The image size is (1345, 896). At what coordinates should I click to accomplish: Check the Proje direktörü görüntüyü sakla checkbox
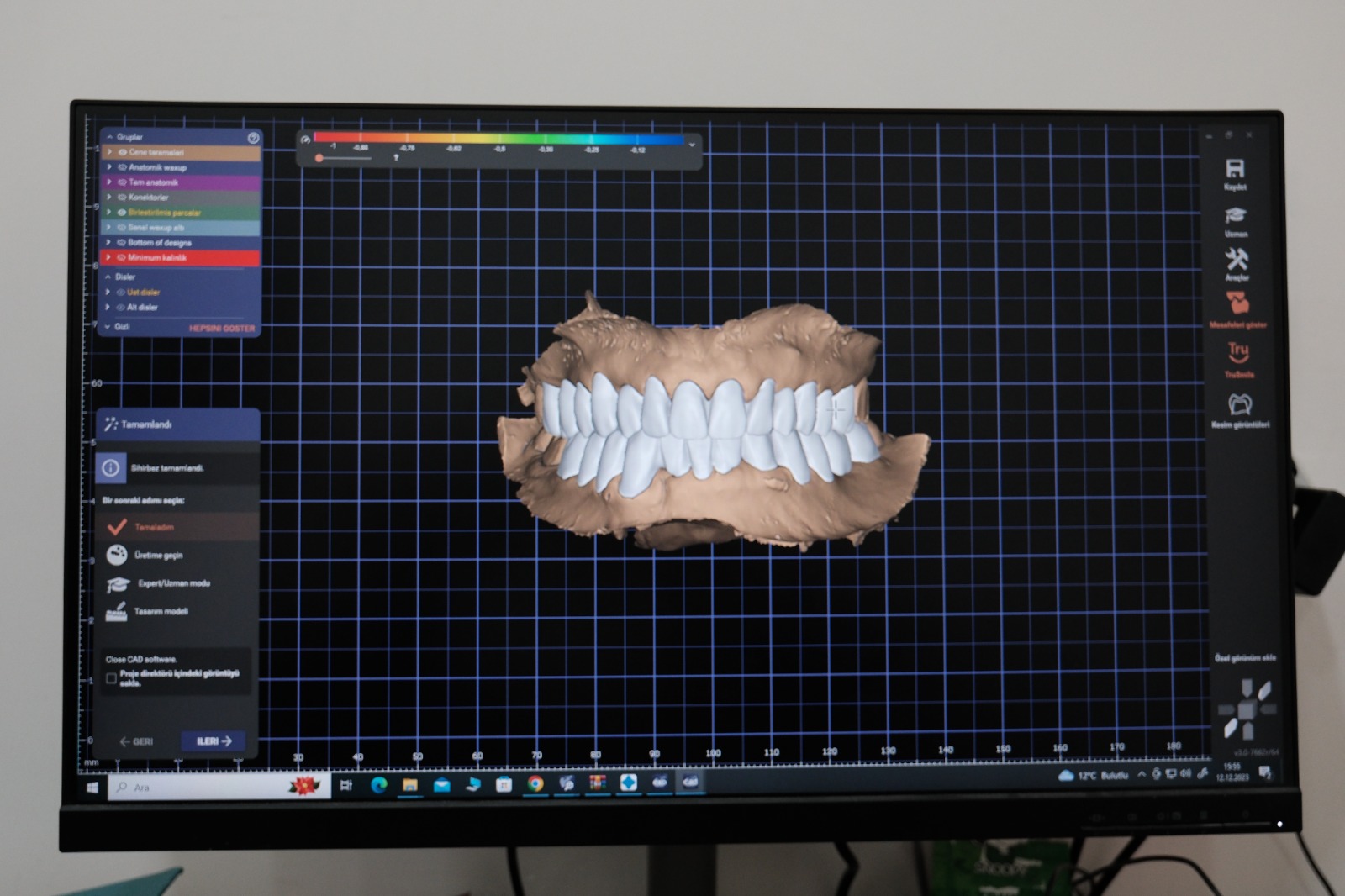point(111,678)
